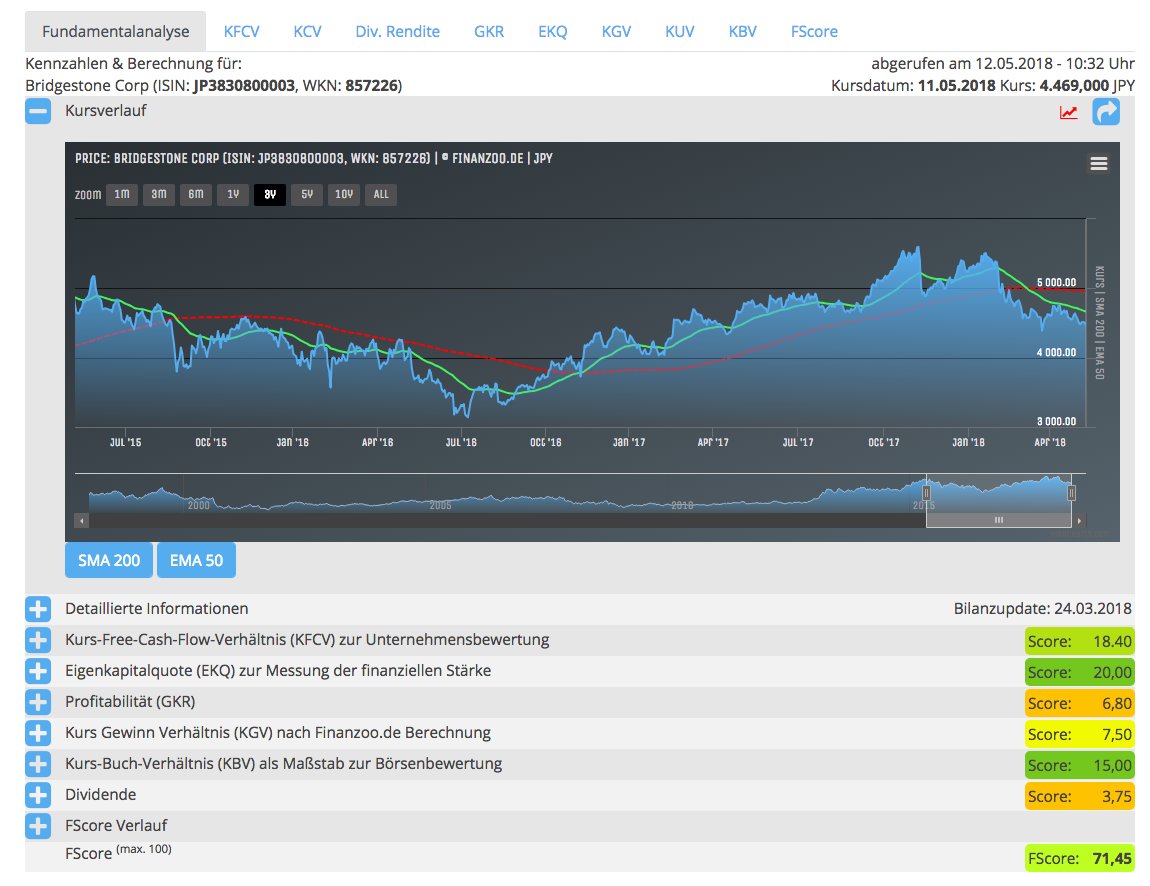Viewport: 1150px width, 886px height.
Task: Collapse the Kursverlauf section with minus icon
Action: pyautogui.click(x=38, y=111)
